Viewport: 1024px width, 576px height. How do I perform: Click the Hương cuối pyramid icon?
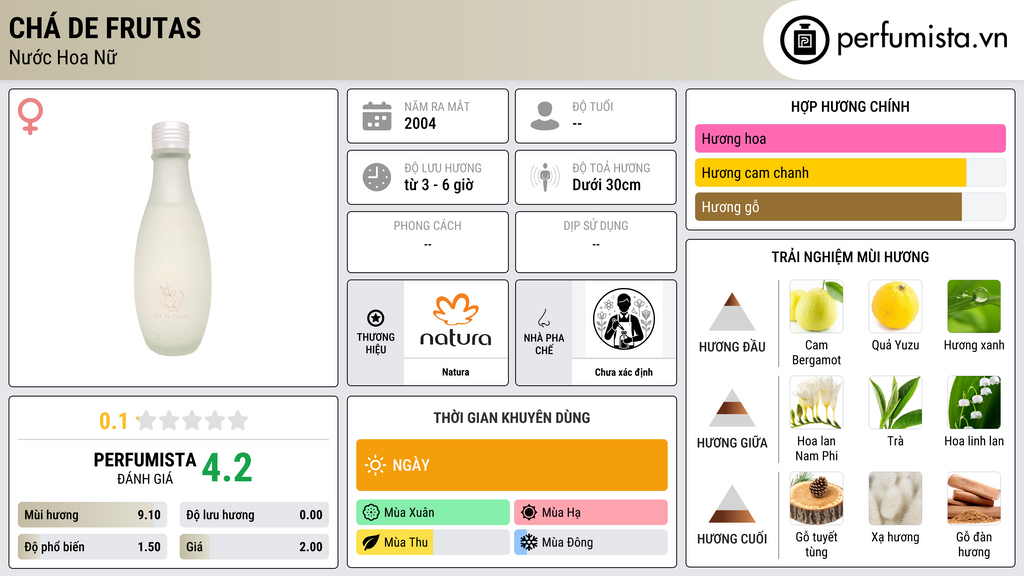click(x=732, y=504)
